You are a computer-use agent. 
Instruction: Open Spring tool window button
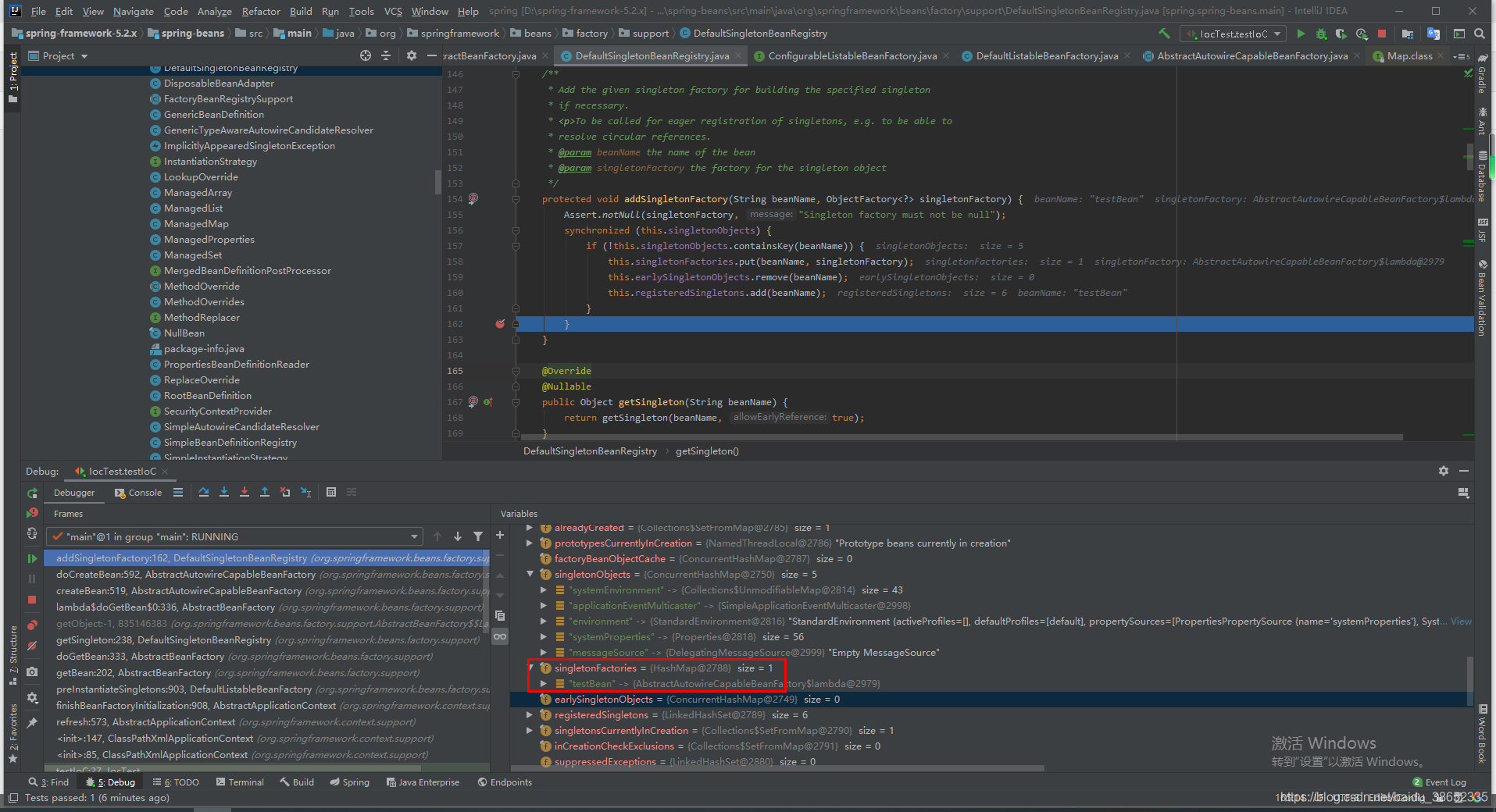pyautogui.click(x=349, y=782)
